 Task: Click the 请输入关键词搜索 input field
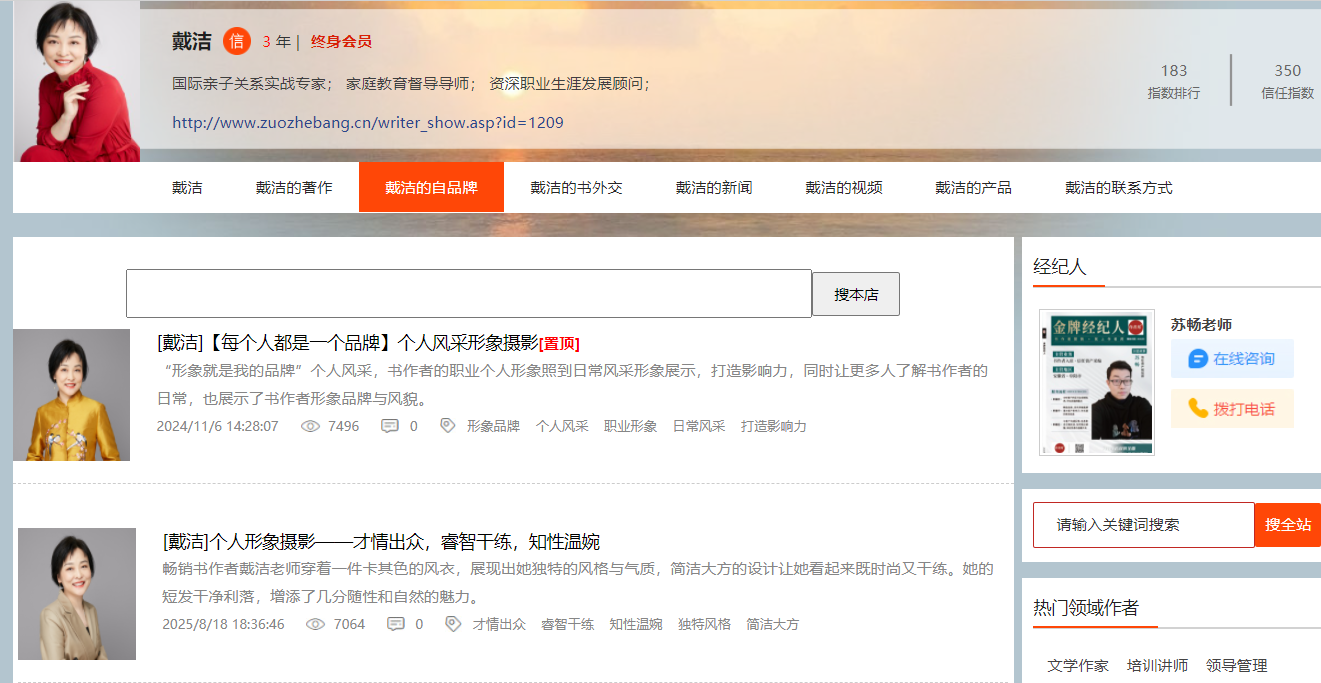click(x=1143, y=525)
